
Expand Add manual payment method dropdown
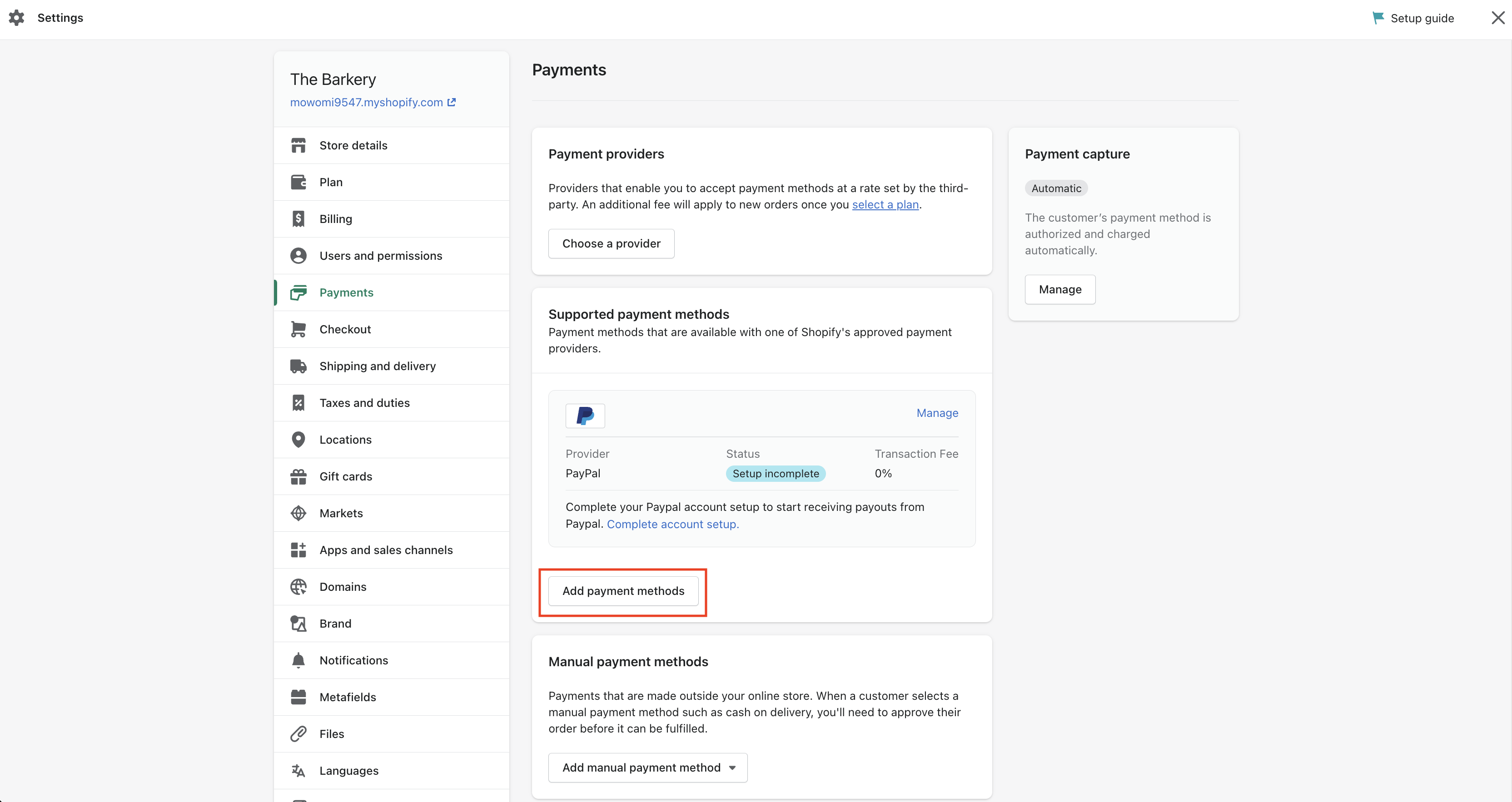click(x=647, y=767)
